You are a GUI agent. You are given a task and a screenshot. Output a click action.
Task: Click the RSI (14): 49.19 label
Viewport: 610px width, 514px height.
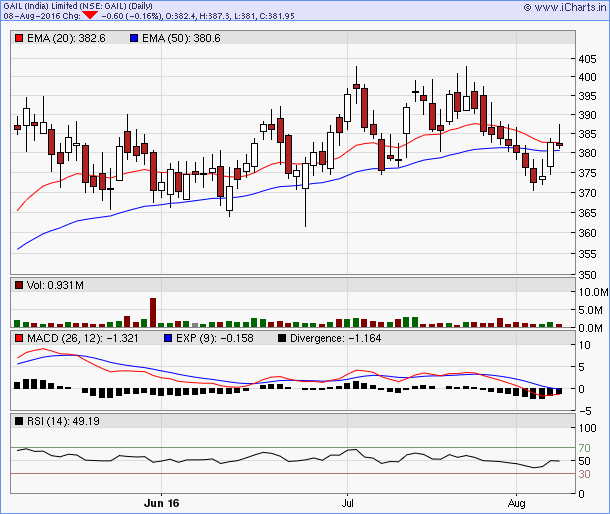point(63,421)
